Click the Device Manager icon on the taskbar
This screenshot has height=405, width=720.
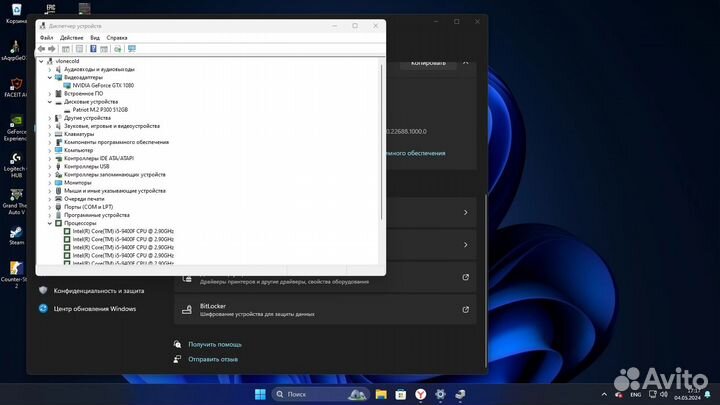(460, 394)
